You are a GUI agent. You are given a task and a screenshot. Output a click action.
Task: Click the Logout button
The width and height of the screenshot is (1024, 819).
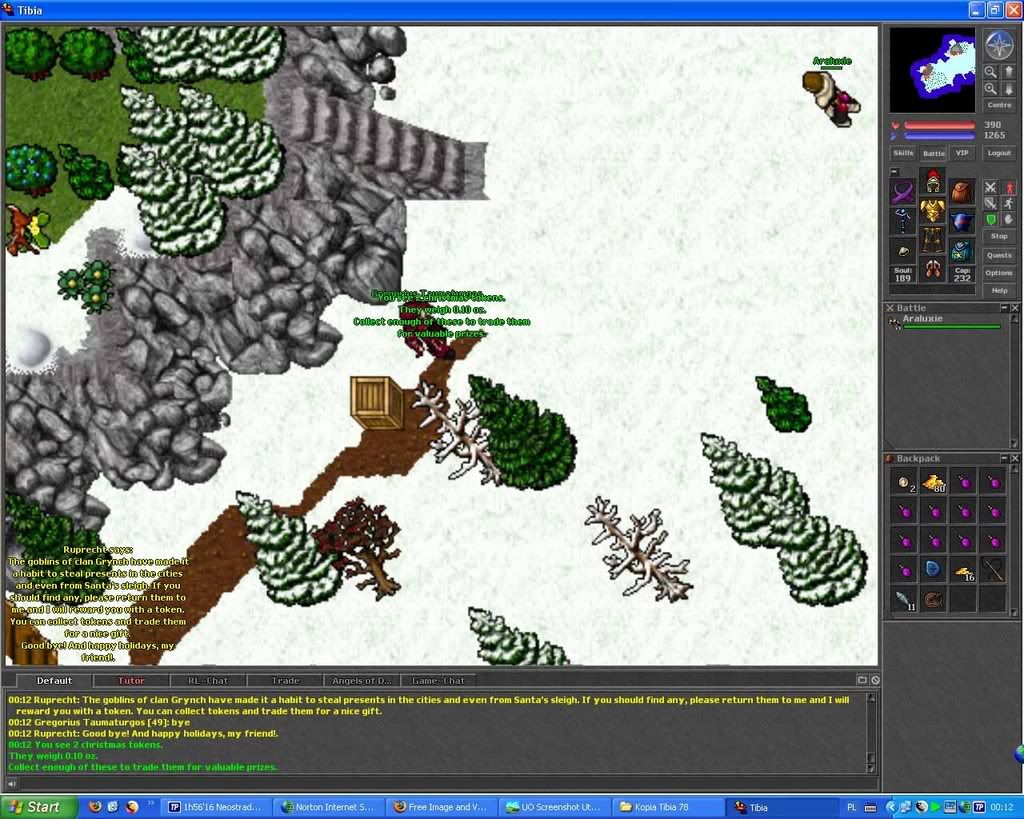tap(999, 153)
